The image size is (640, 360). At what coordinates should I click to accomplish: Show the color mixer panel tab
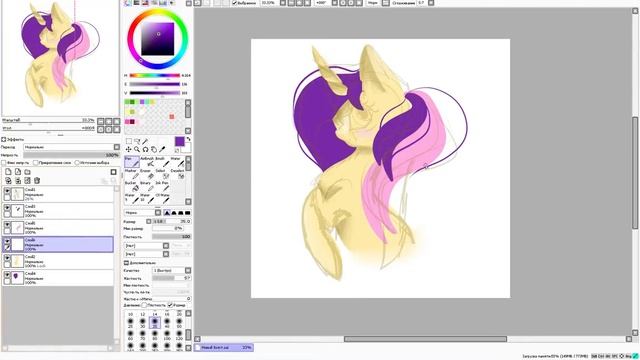coord(154,2)
